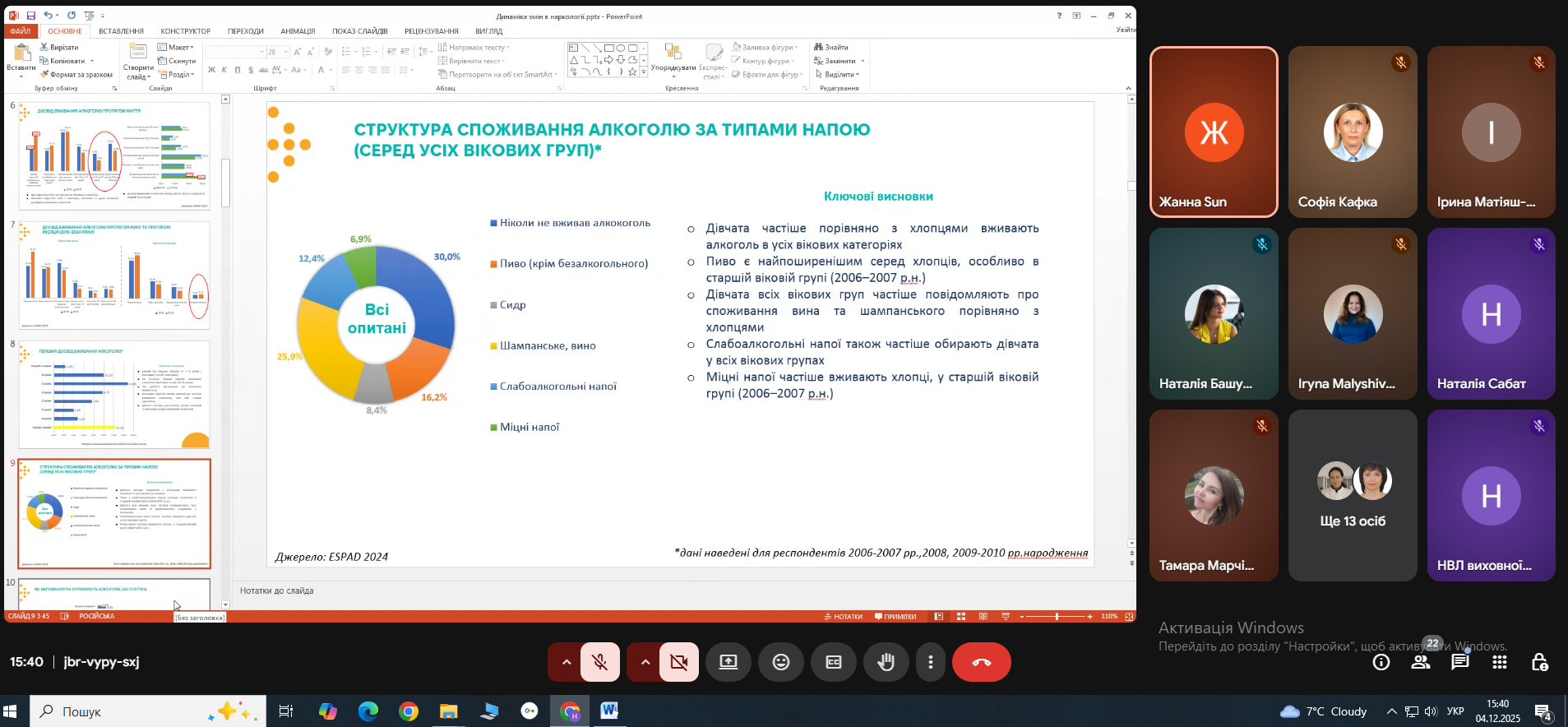
Task: Adjust the PowerPoint zoom slider
Action: tap(1057, 616)
